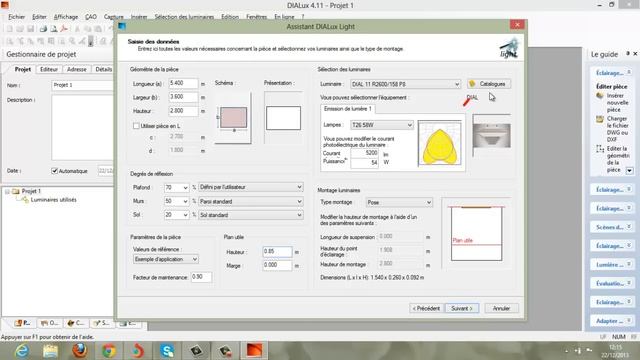
Task: Toggle the Automatique date checkbox
Action: click(x=54, y=171)
